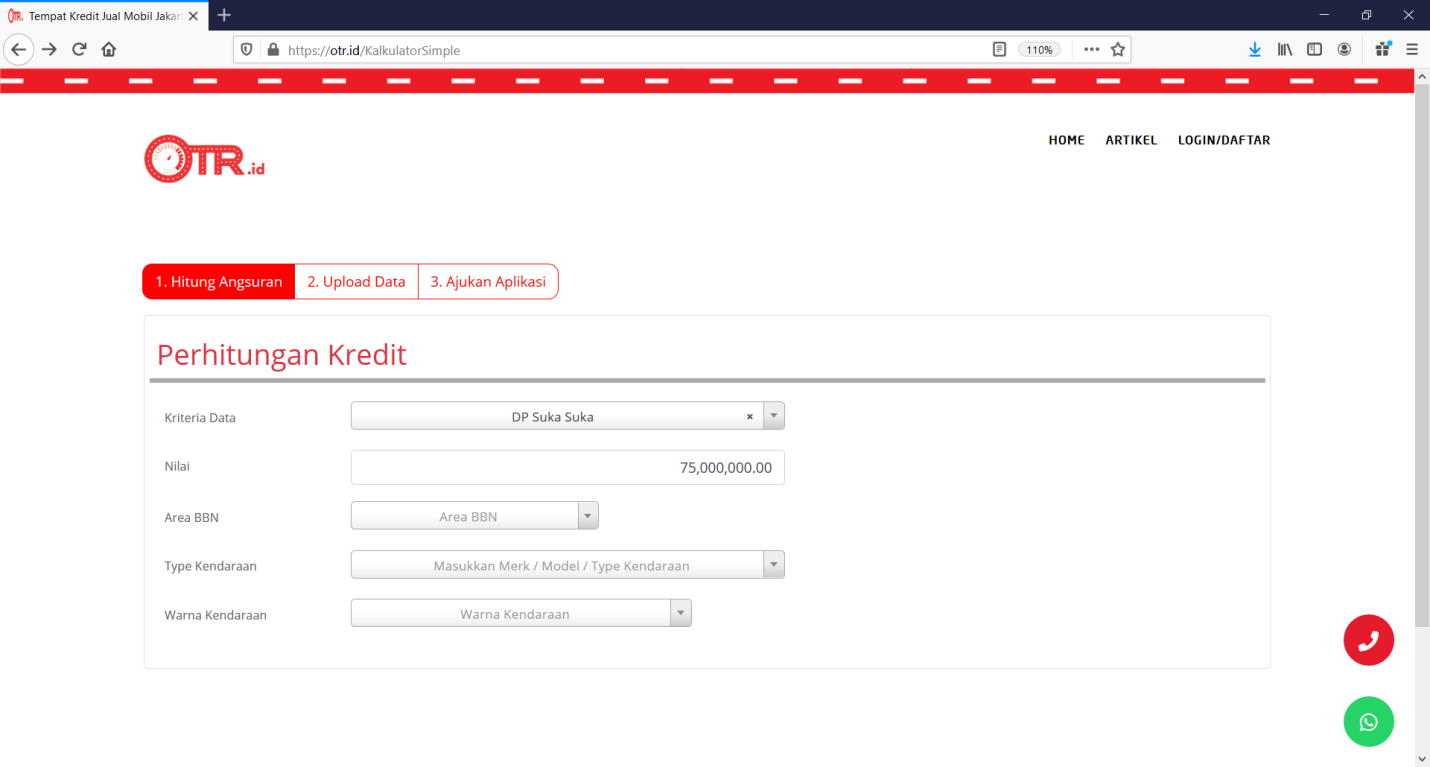The image size is (1430, 767).
Task: Clear the DP Suka Suka selection
Action: click(749, 417)
